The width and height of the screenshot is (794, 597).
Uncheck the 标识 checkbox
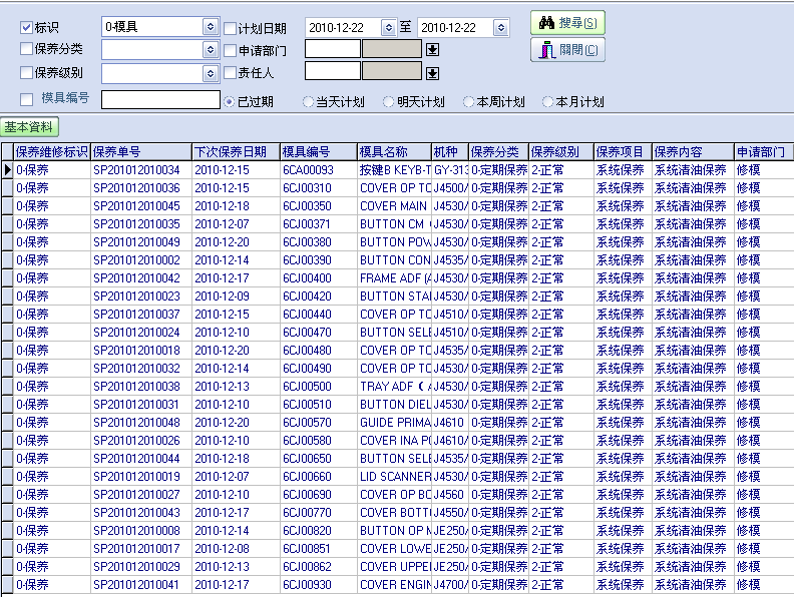[x=27, y=28]
